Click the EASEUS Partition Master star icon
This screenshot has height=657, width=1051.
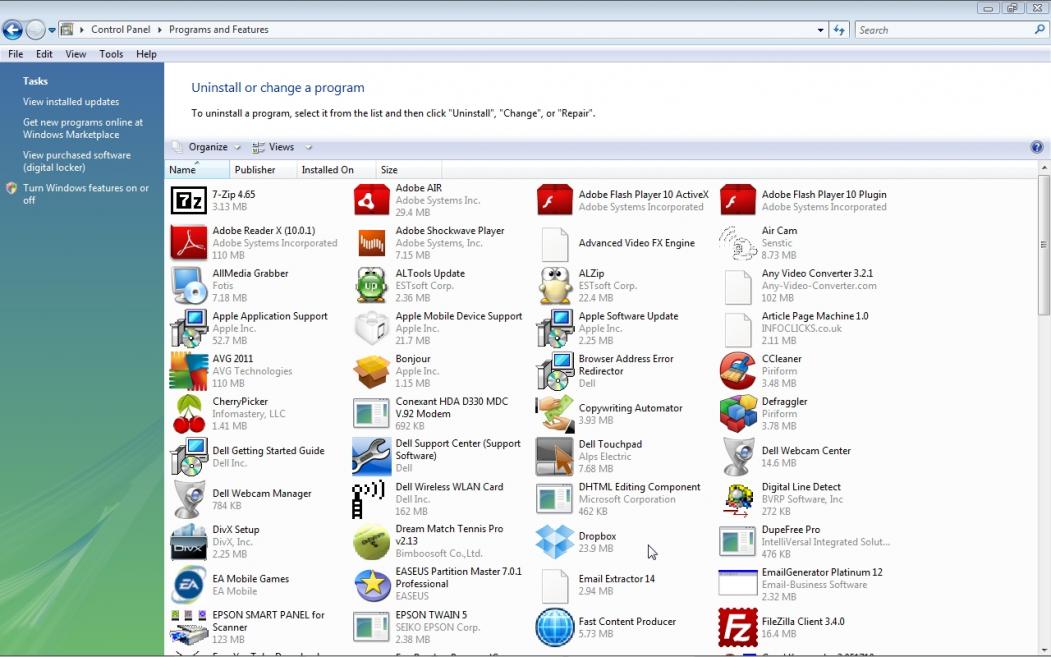click(371, 585)
